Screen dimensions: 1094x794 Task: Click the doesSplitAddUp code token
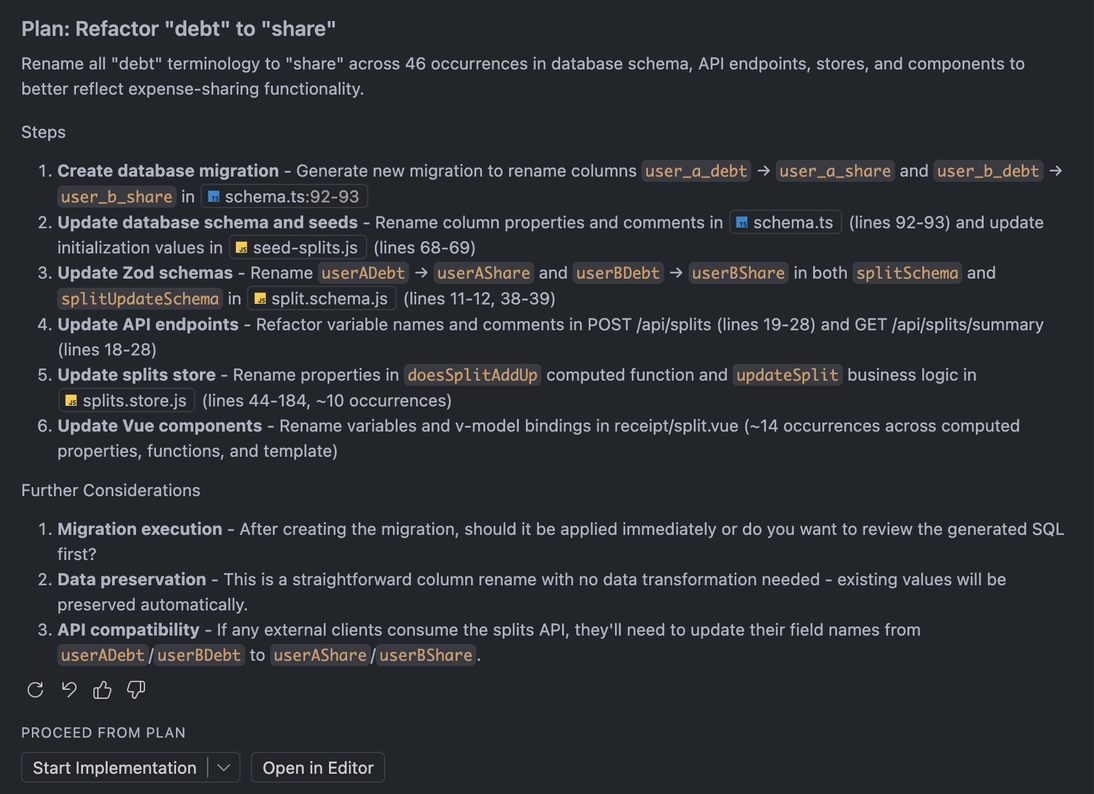(x=472, y=375)
